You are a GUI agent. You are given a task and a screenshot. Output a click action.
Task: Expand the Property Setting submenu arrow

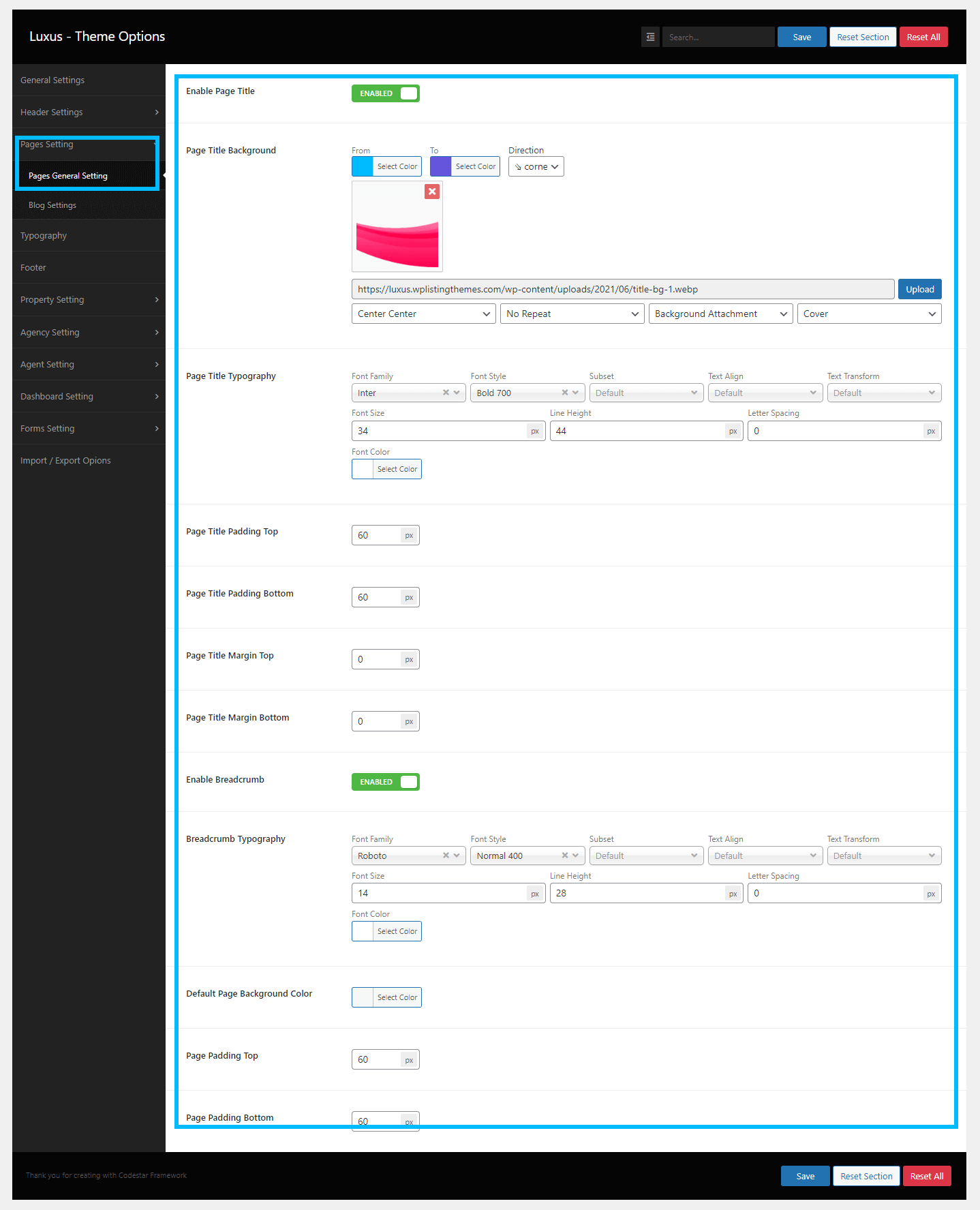coord(157,300)
